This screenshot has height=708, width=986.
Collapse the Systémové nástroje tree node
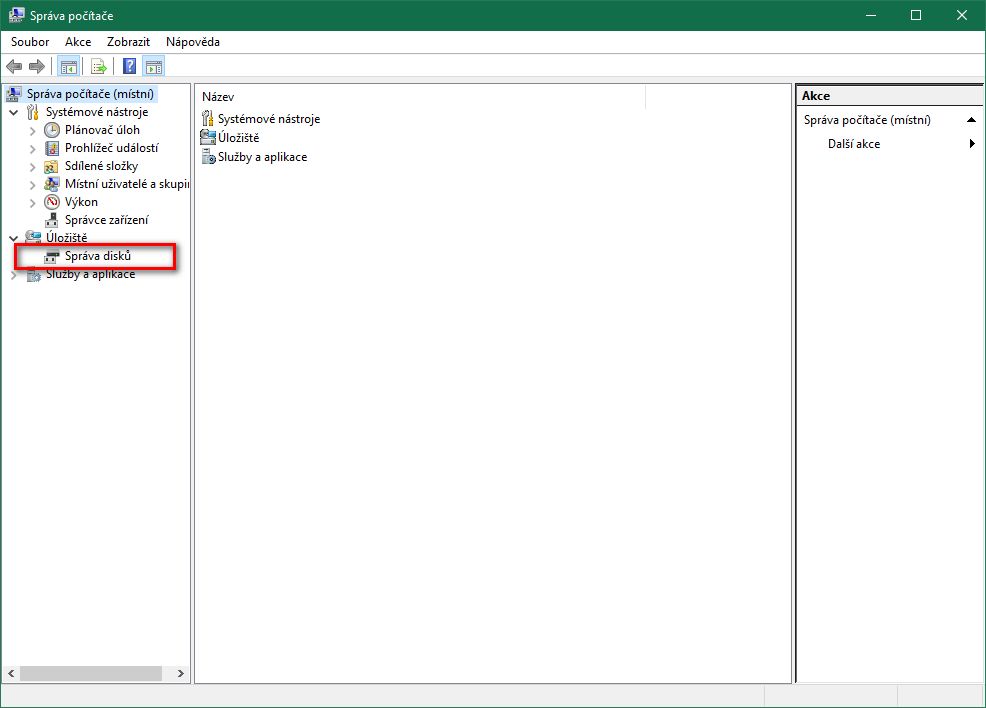[14, 112]
